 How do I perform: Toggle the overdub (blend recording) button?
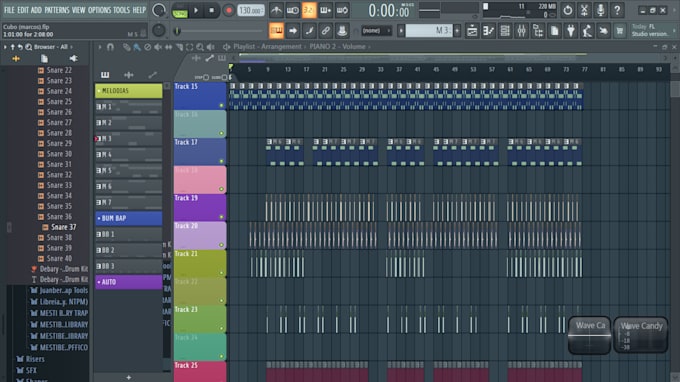(x=325, y=10)
